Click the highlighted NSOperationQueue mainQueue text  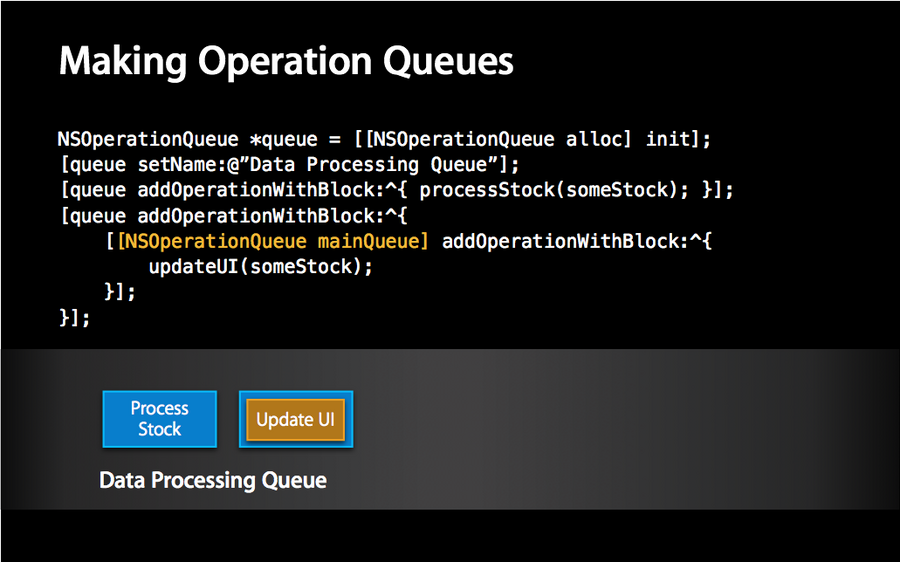click(273, 241)
